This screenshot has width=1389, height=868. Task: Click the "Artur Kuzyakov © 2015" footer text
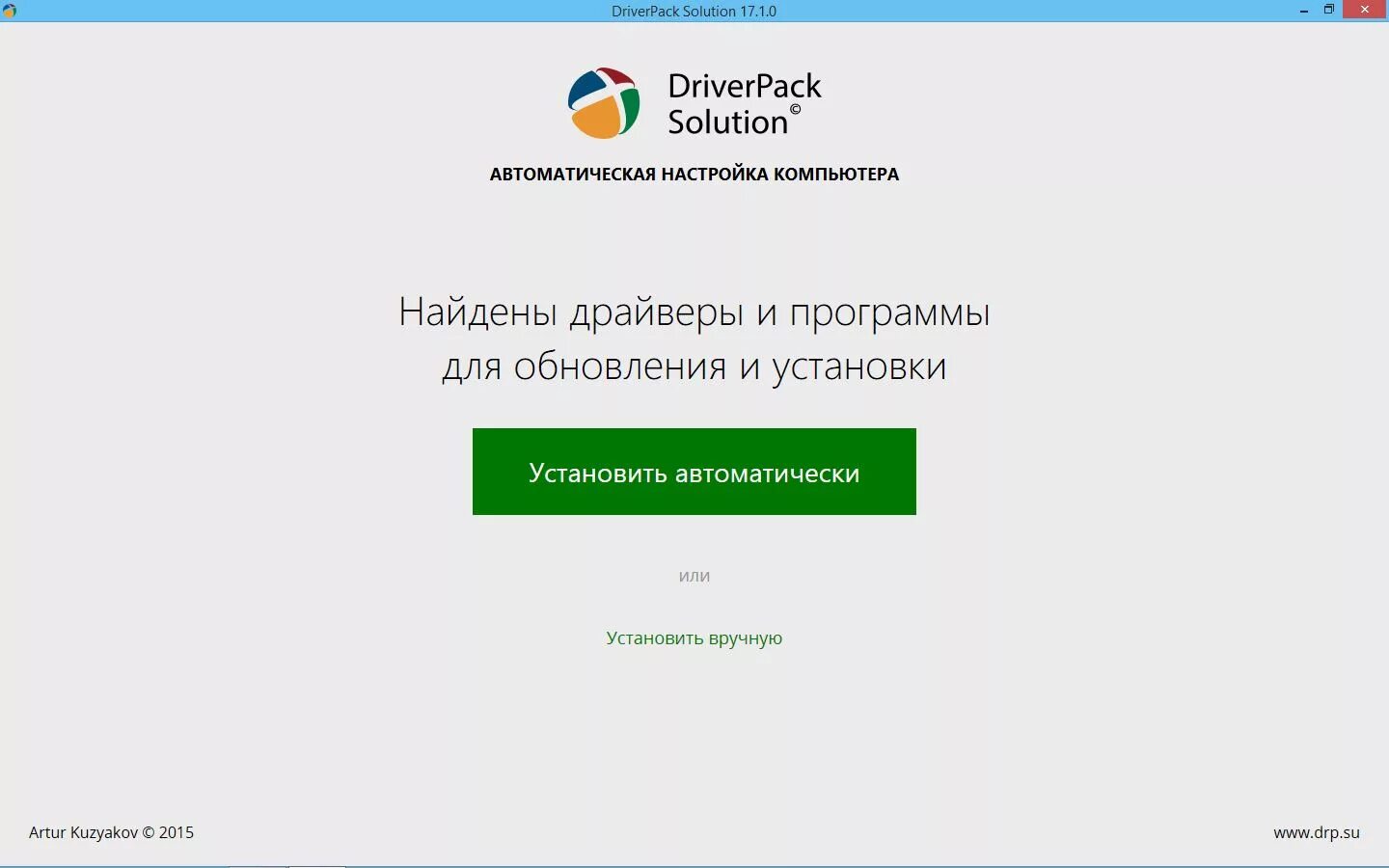tap(111, 832)
